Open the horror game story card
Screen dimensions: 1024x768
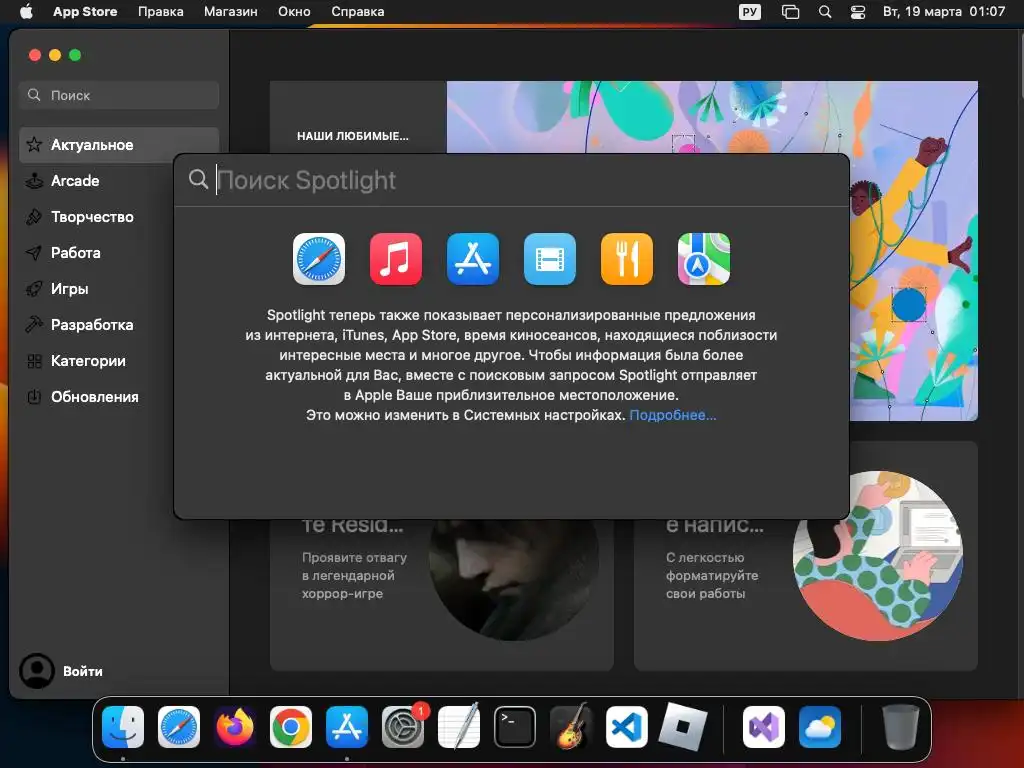tap(441, 594)
